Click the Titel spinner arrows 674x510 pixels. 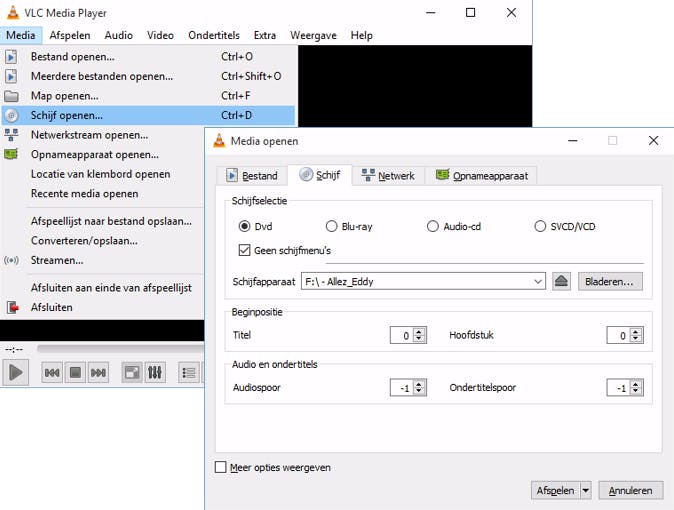[419, 335]
